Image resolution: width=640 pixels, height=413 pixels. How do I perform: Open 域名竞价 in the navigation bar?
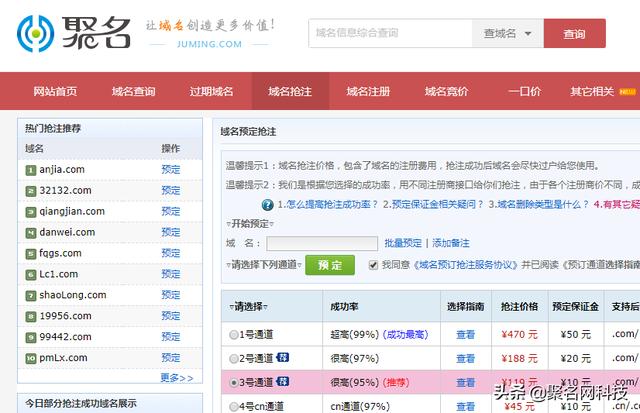pos(447,91)
